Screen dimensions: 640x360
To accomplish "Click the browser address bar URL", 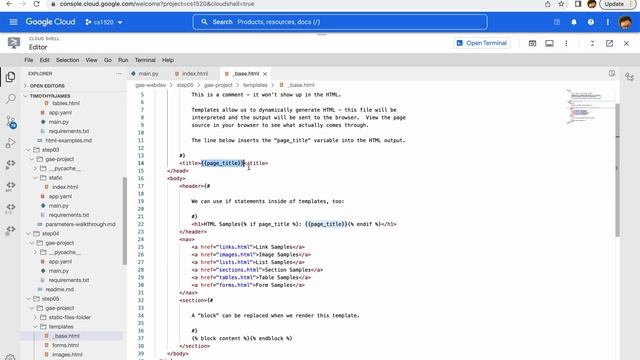I will (157, 4).
